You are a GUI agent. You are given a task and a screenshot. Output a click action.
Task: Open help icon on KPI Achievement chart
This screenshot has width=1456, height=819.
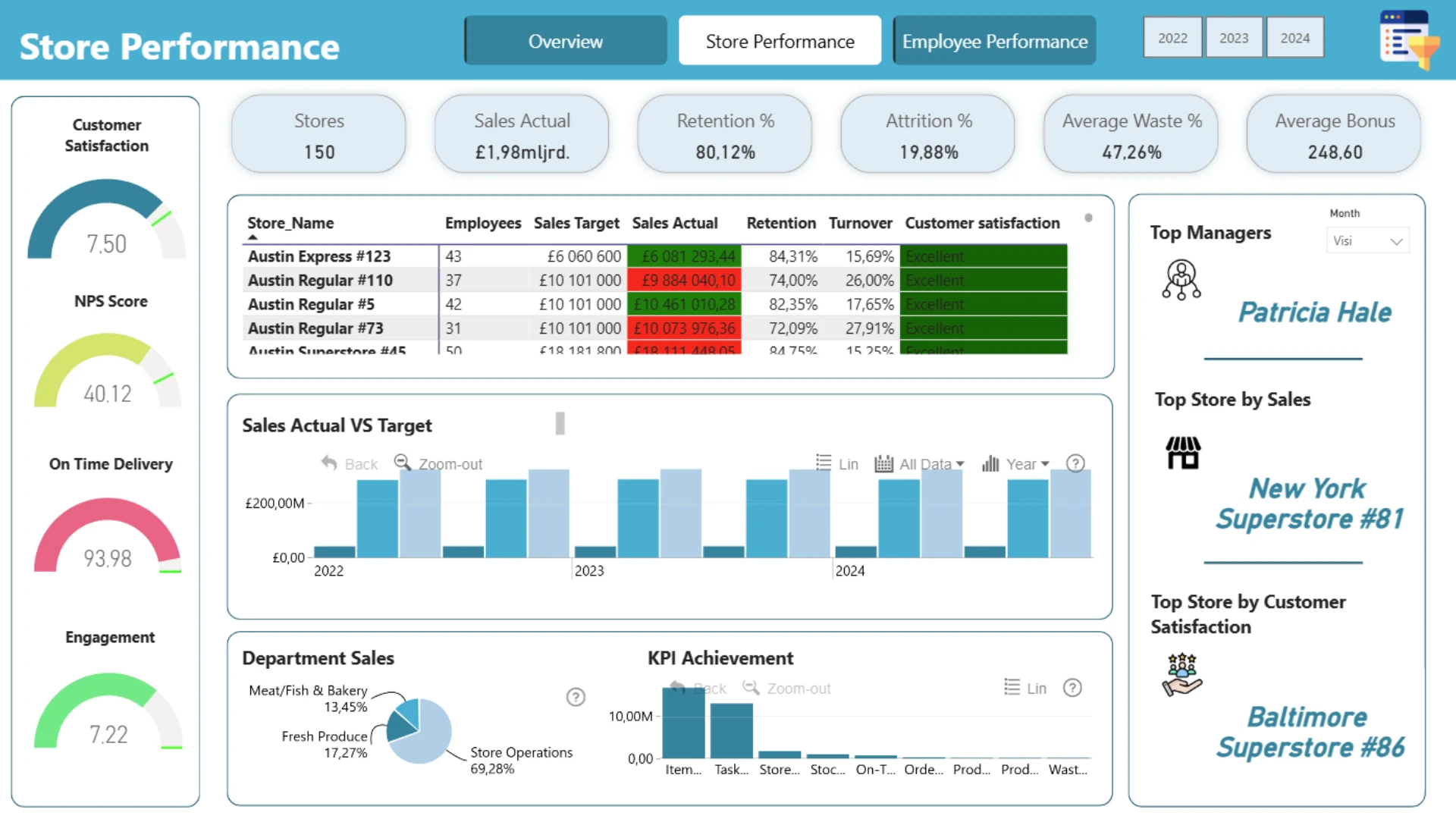click(x=1072, y=688)
